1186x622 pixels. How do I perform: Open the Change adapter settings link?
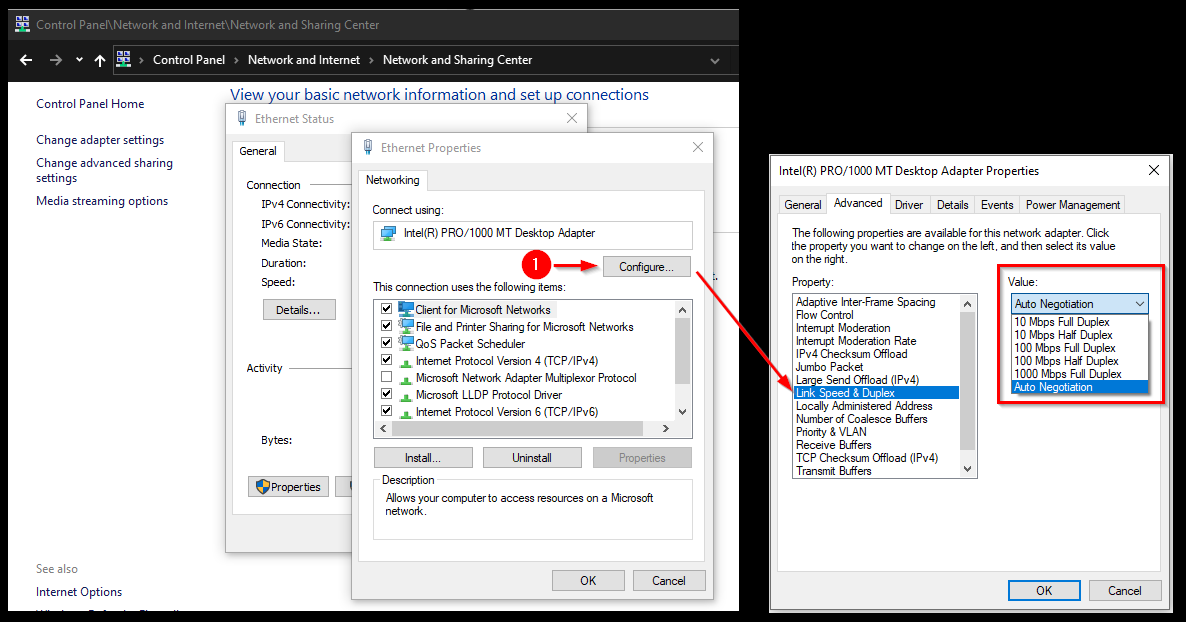pyautogui.click(x=100, y=140)
